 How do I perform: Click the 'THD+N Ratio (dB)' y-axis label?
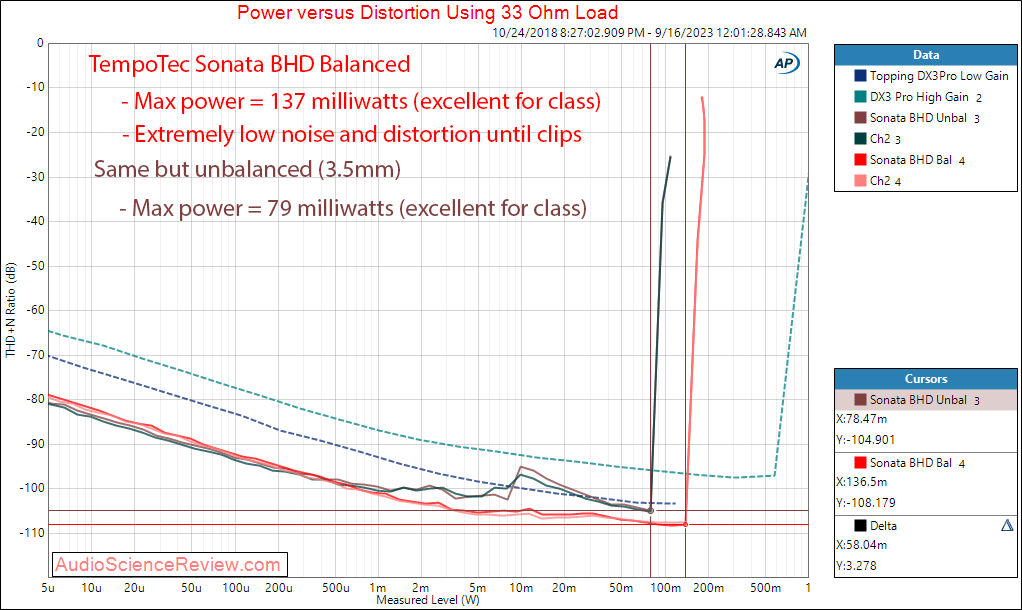[x=10, y=310]
